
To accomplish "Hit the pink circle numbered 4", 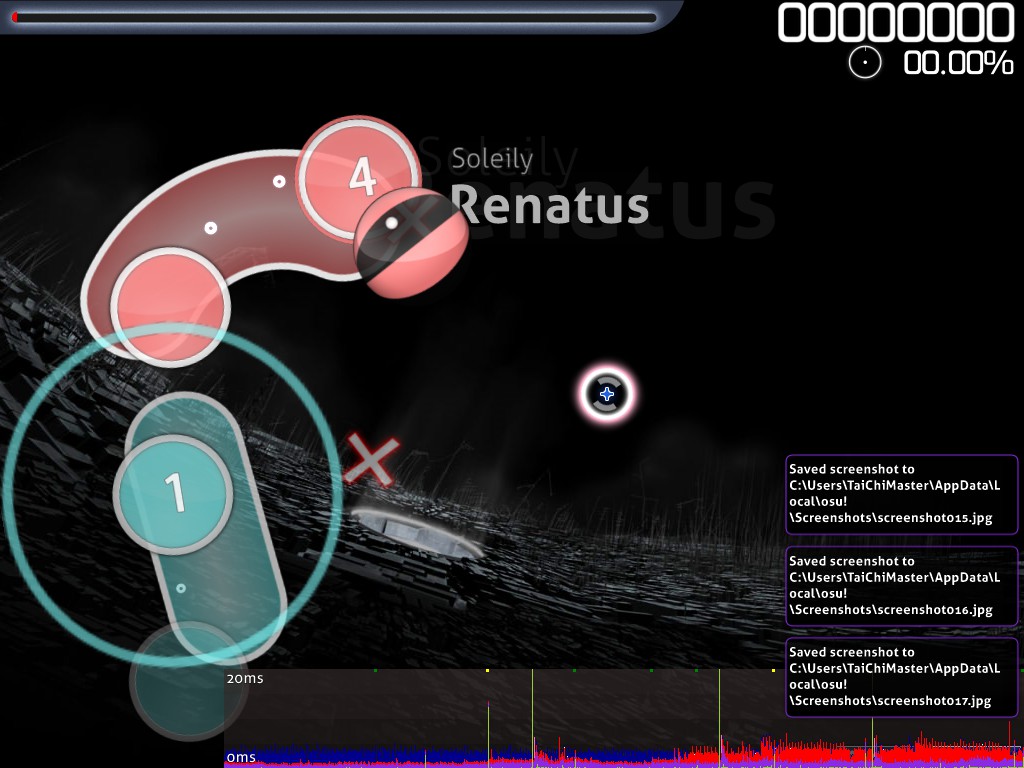I will click(358, 179).
